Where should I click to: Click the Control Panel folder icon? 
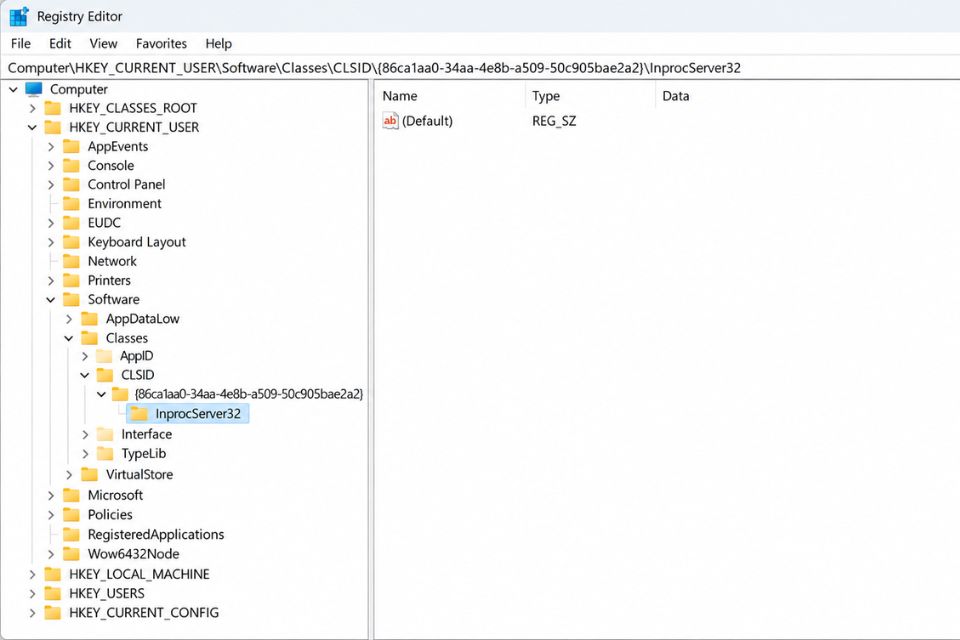[x=71, y=184]
